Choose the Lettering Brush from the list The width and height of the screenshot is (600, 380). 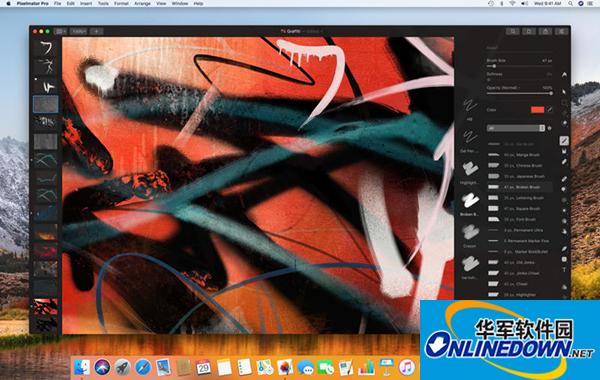pos(520,198)
